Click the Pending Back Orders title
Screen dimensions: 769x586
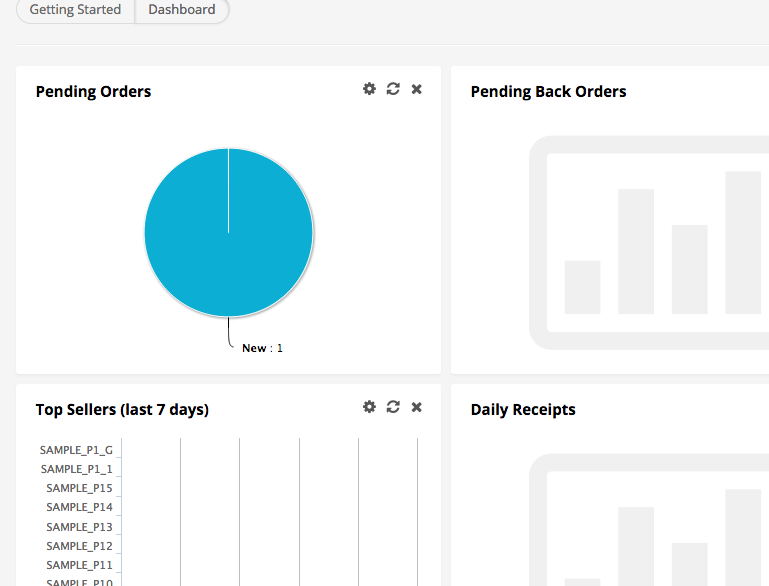click(x=548, y=92)
